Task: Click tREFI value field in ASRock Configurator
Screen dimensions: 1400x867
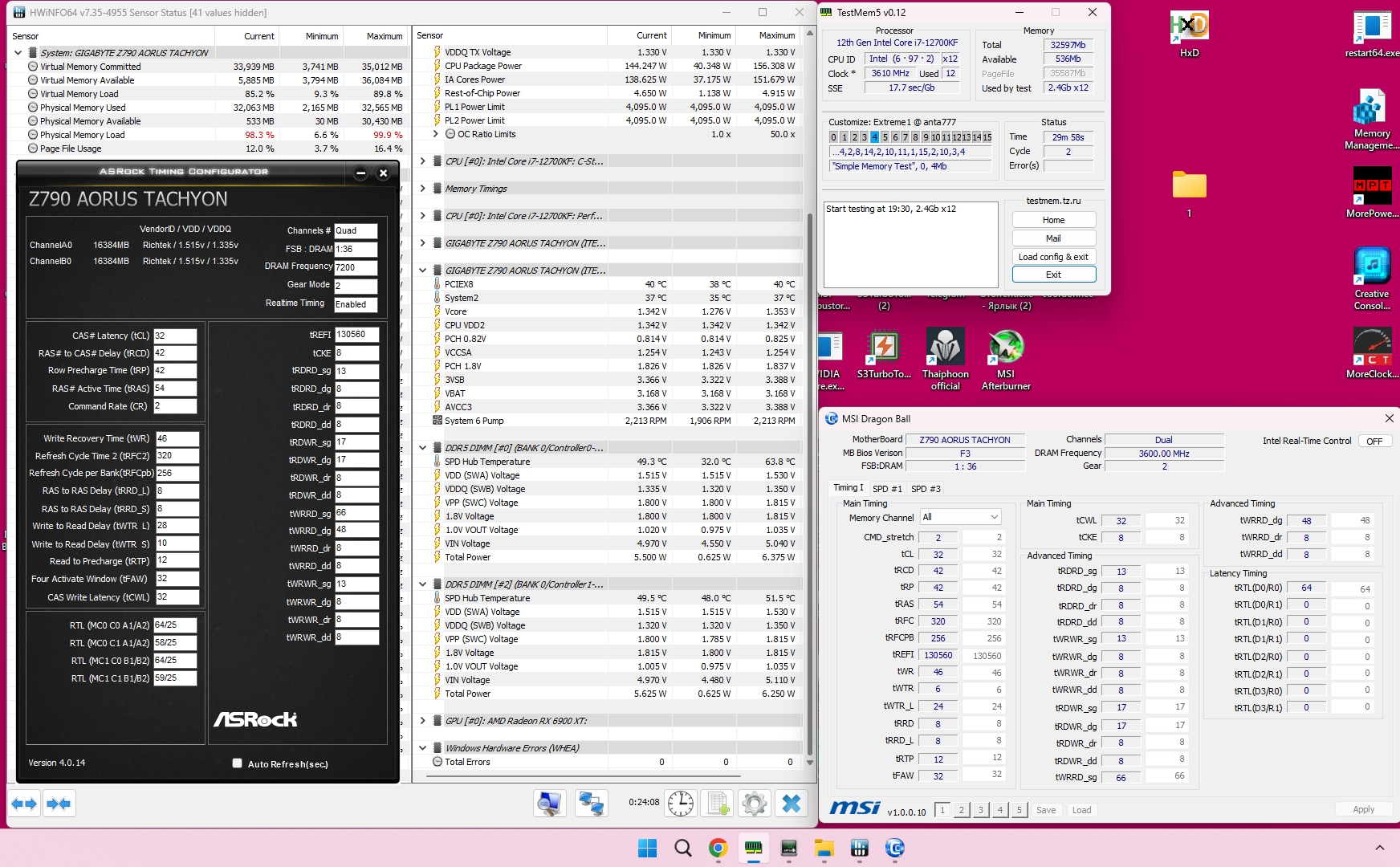Action: 356,335
